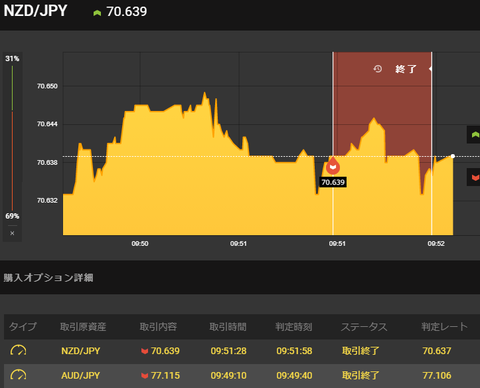Image resolution: width=480 pixels, height=388 pixels.
Task: Click the タイプ column header
Action: (x=22, y=327)
